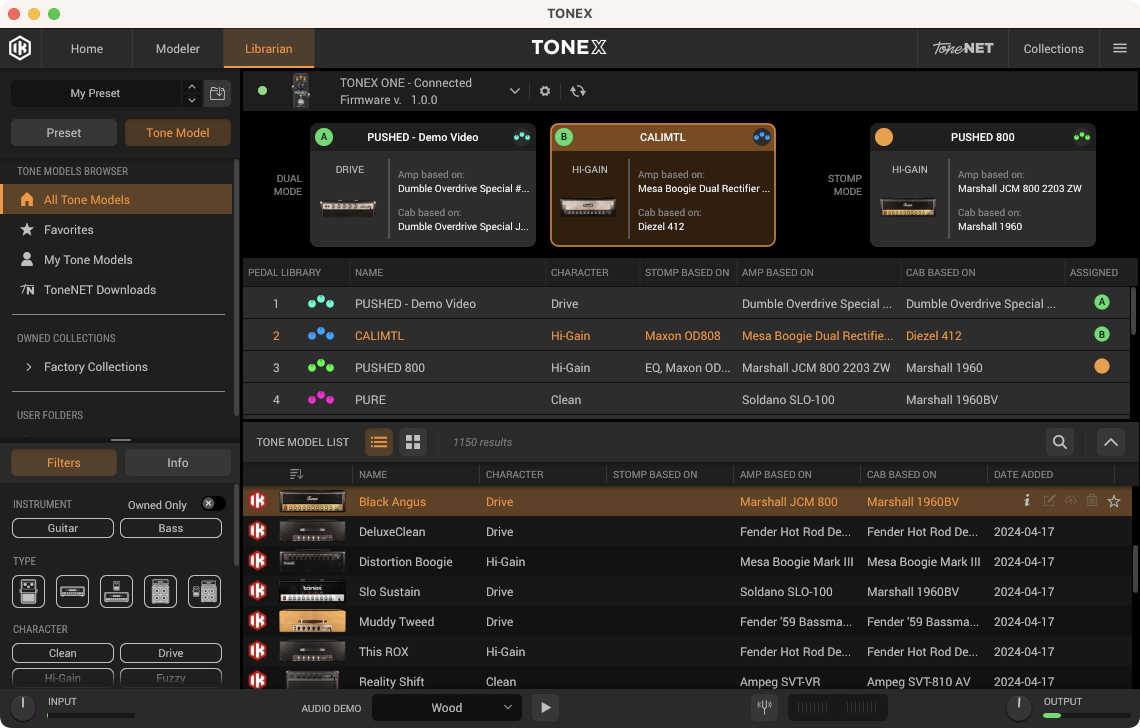Refresh the TONEX ONE connection
Image resolution: width=1140 pixels, height=728 pixels.
pyautogui.click(x=579, y=90)
